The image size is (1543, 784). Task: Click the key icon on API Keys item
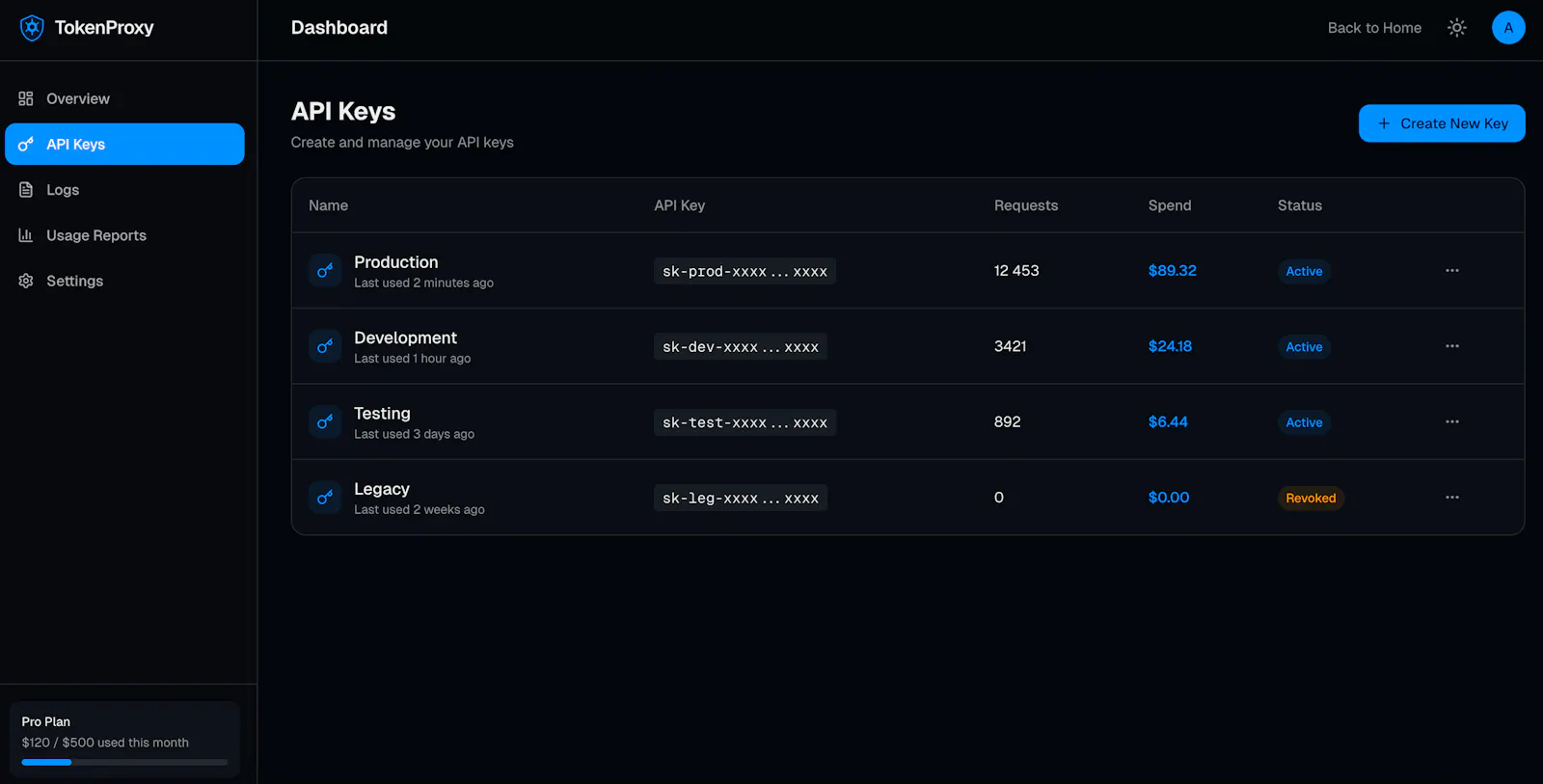coord(26,144)
